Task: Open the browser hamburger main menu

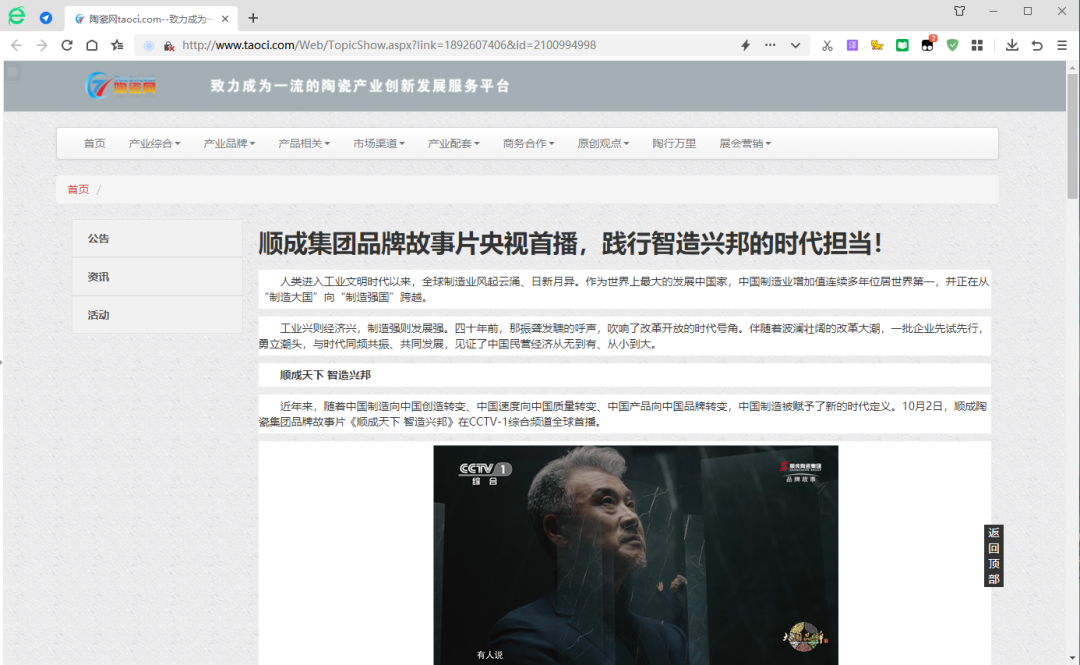Action: coord(1062,45)
